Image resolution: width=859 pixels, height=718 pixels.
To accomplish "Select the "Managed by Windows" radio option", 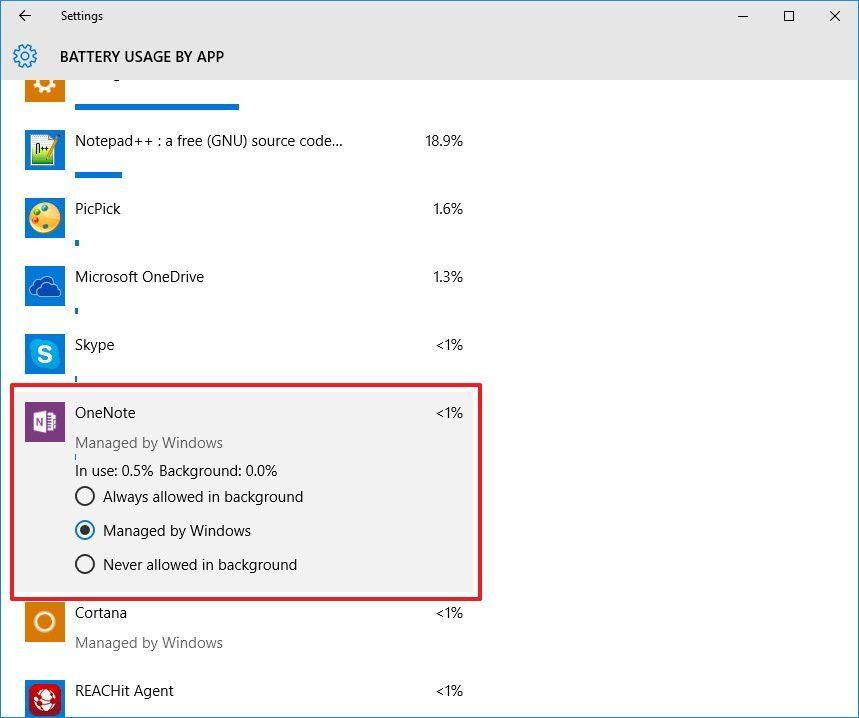I will click(x=85, y=530).
